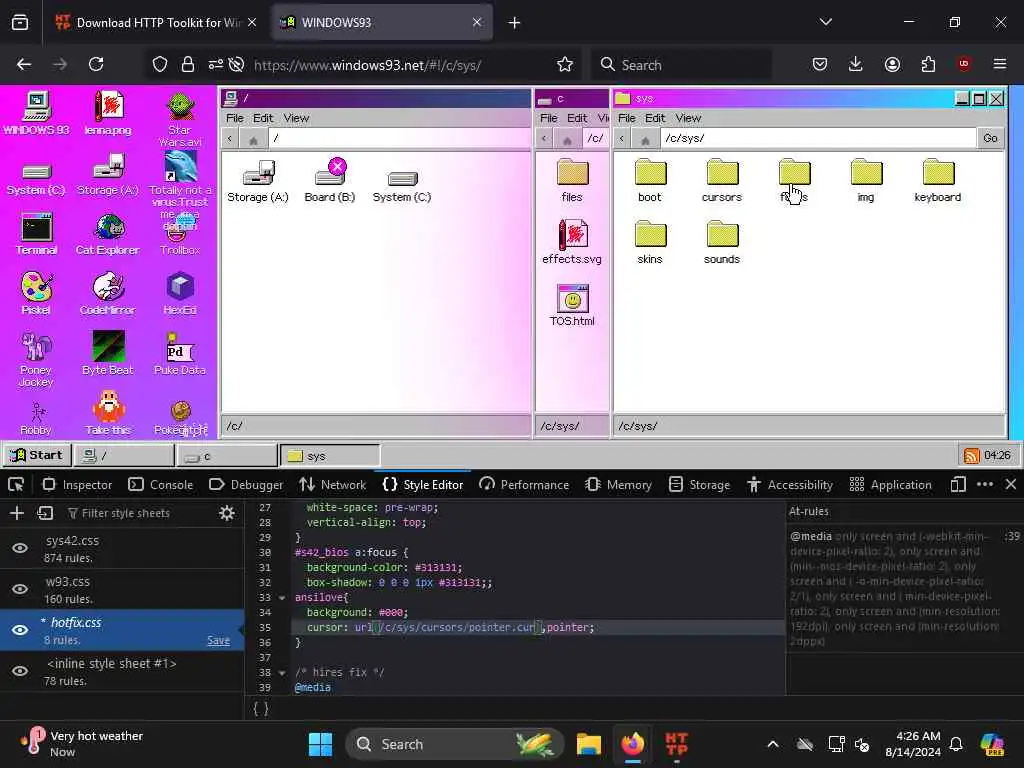Launch the Poney Jockey desktop icon
The width and height of the screenshot is (1024, 768).
click(36, 359)
